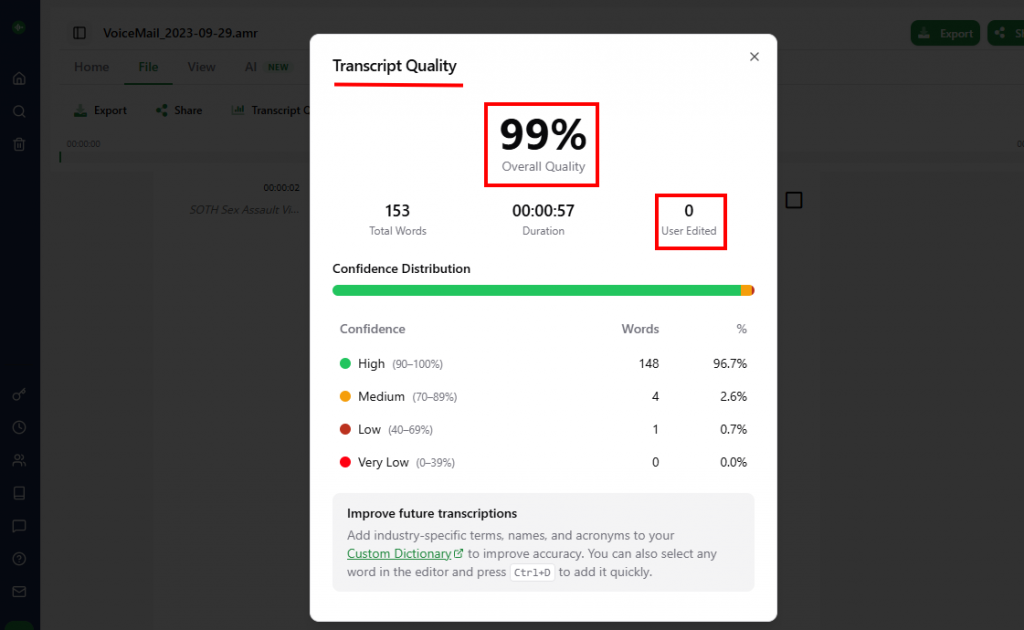The width and height of the screenshot is (1024, 630).
Task: Open the clock history icon in sidebar
Action: click(19, 427)
